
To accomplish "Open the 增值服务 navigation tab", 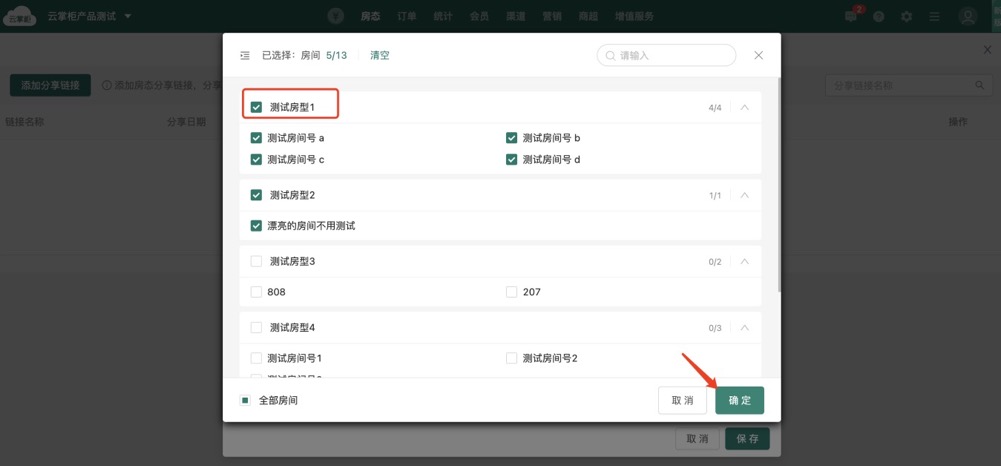I will pos(634,17).
